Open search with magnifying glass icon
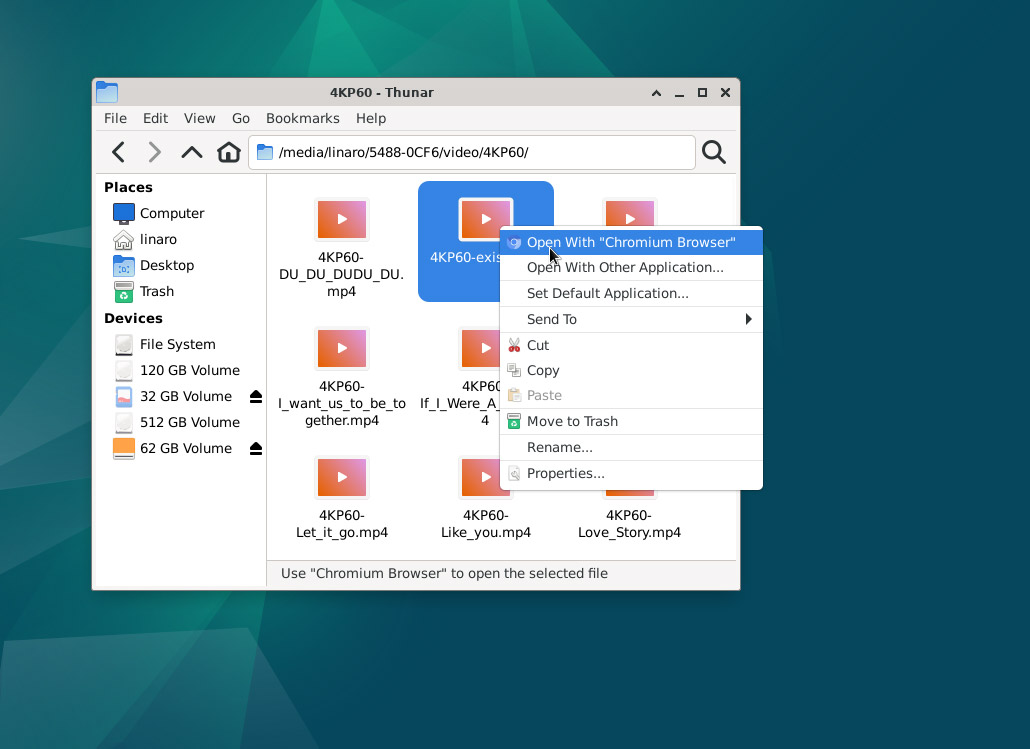 tap(713, 152)
